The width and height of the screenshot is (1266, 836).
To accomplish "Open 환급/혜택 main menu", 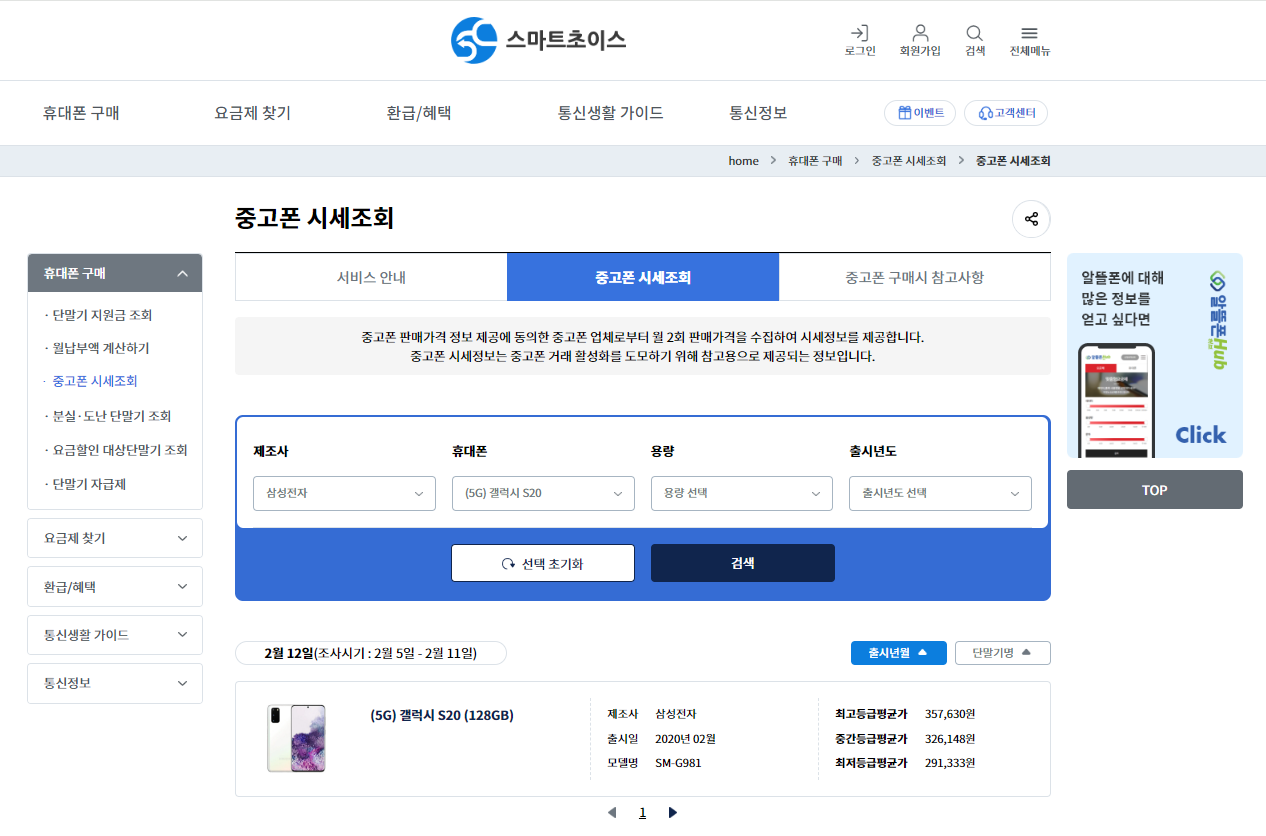I will pyautogui.click(x=419, y=113).
